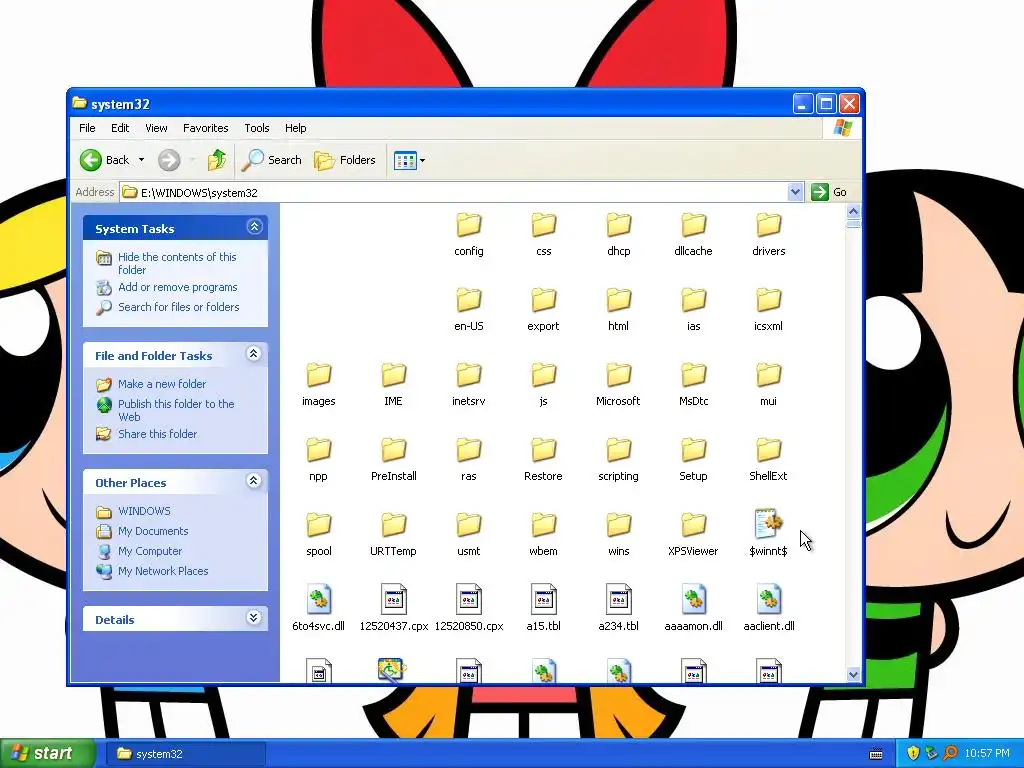Go up one folder level
The image size is (1024, 768).
pyautogui.click(x=217, y=160)
